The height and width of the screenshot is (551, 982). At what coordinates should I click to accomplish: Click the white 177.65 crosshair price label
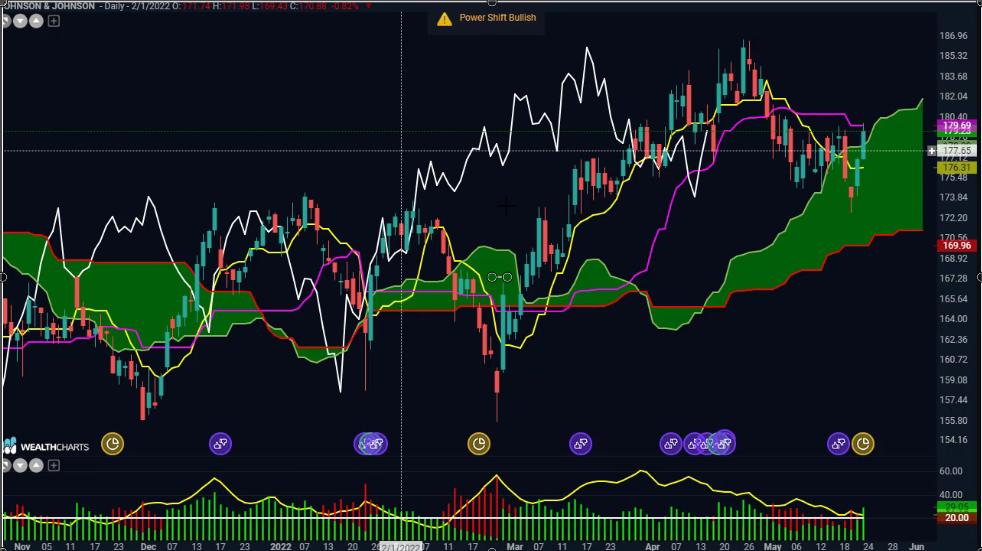[956, 151]
